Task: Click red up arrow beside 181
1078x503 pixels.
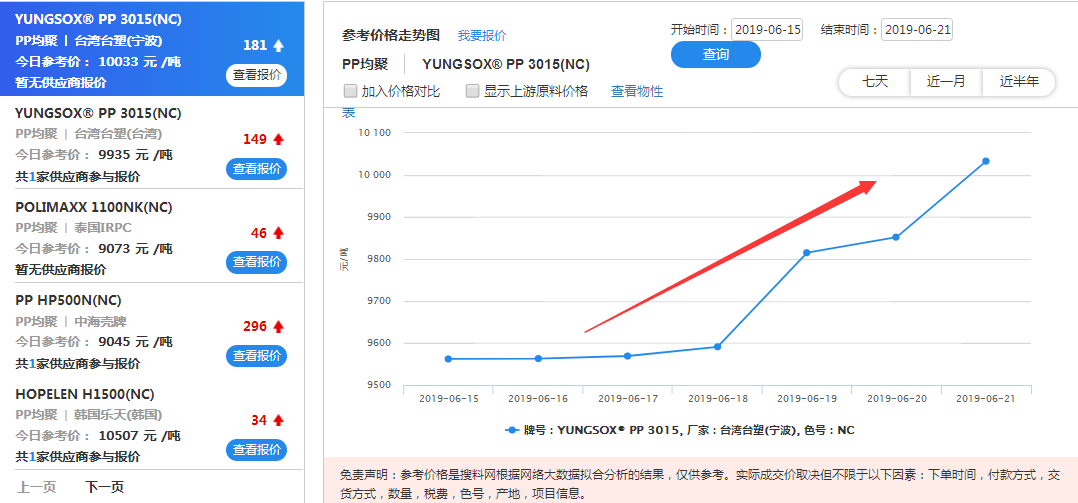Action: pos(278,45)
